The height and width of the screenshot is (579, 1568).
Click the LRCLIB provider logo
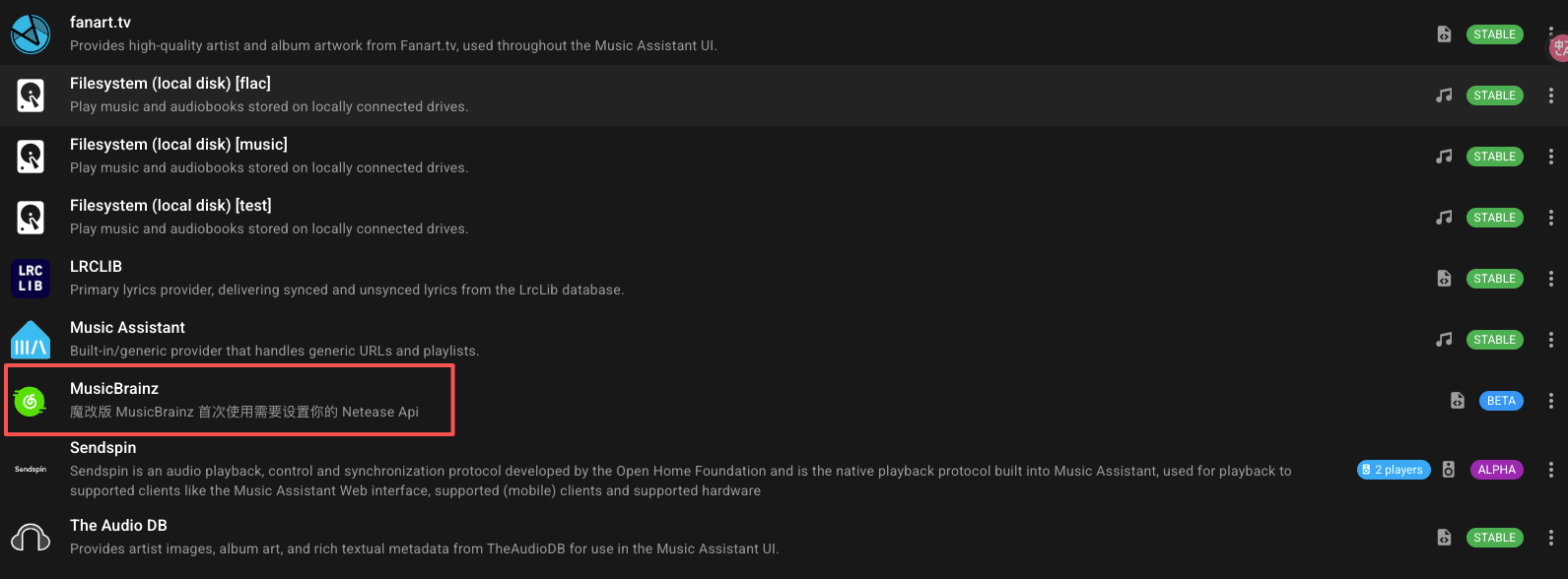tap(31, 278)
